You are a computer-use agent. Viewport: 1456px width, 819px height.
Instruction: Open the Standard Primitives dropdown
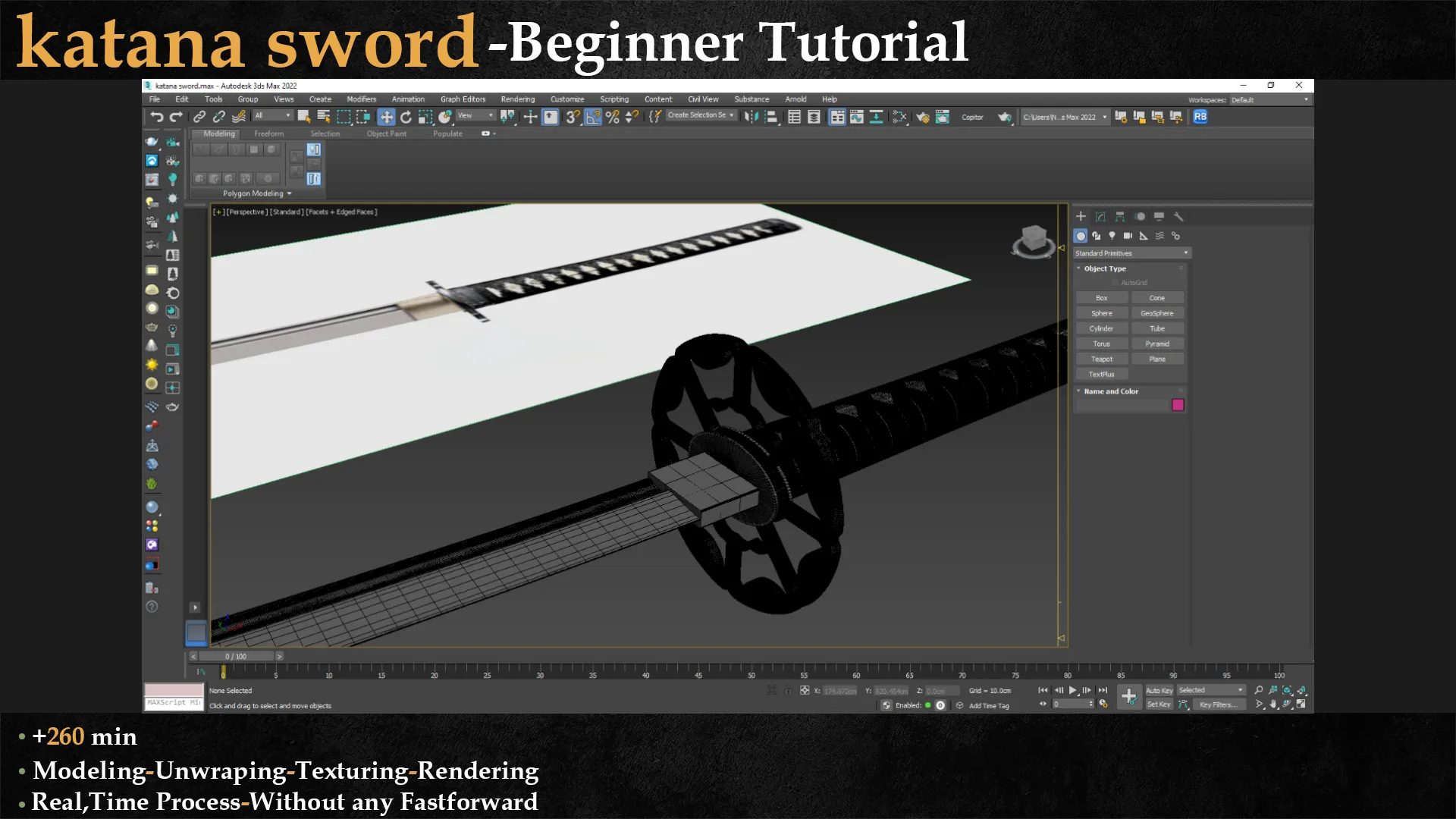point(1131,253)
